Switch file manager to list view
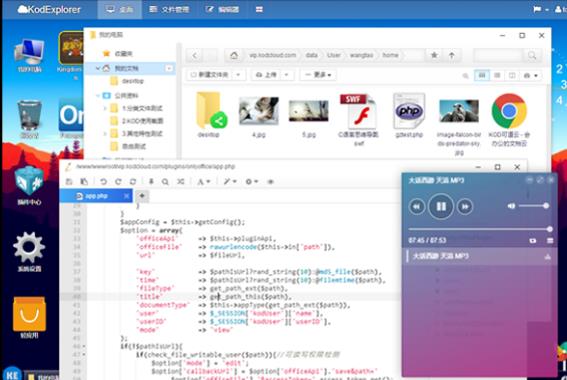The width and height of the screenshot is (567, 380). (497, 75)
